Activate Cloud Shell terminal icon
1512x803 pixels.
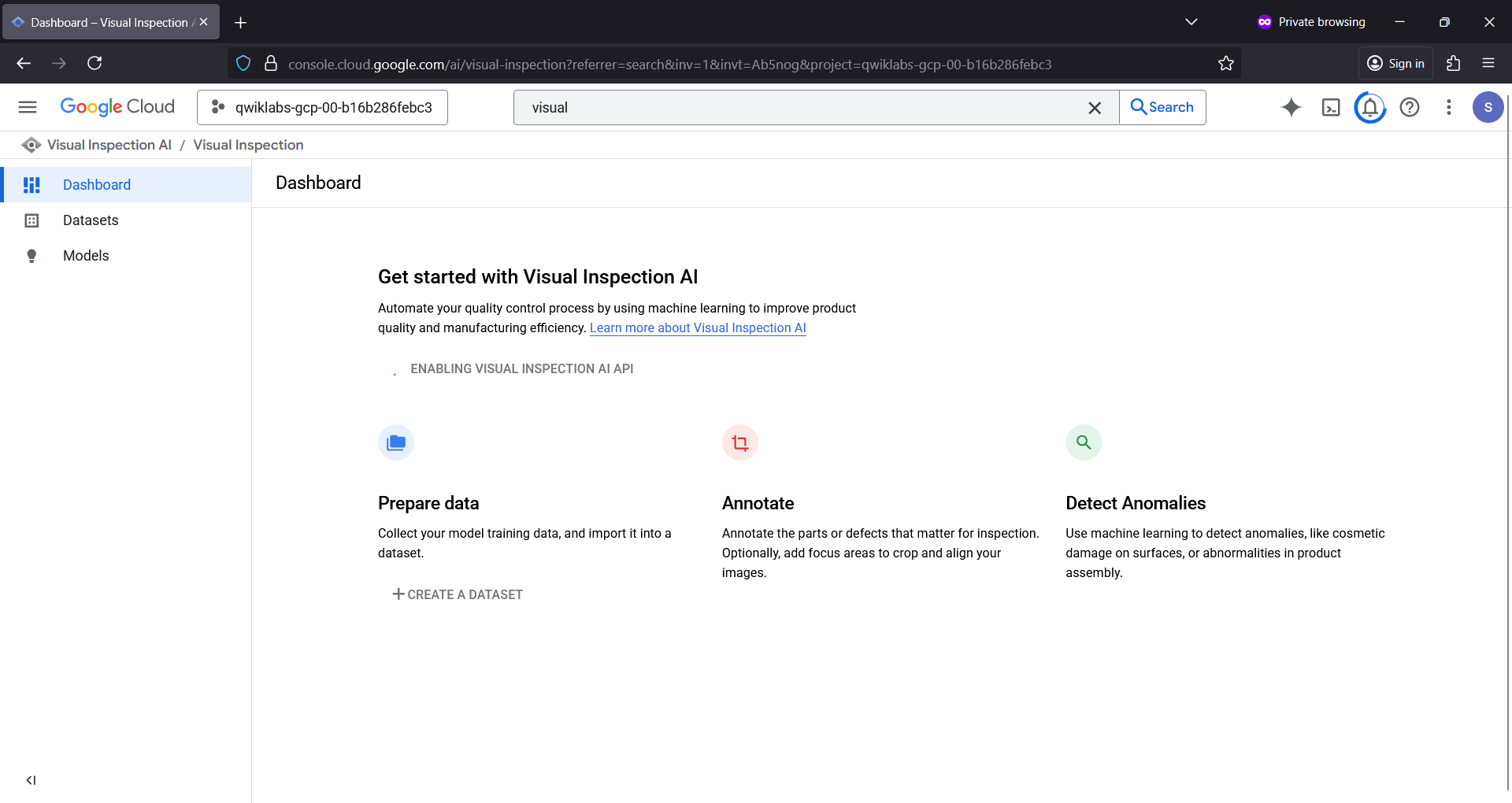pos(1331,107)
